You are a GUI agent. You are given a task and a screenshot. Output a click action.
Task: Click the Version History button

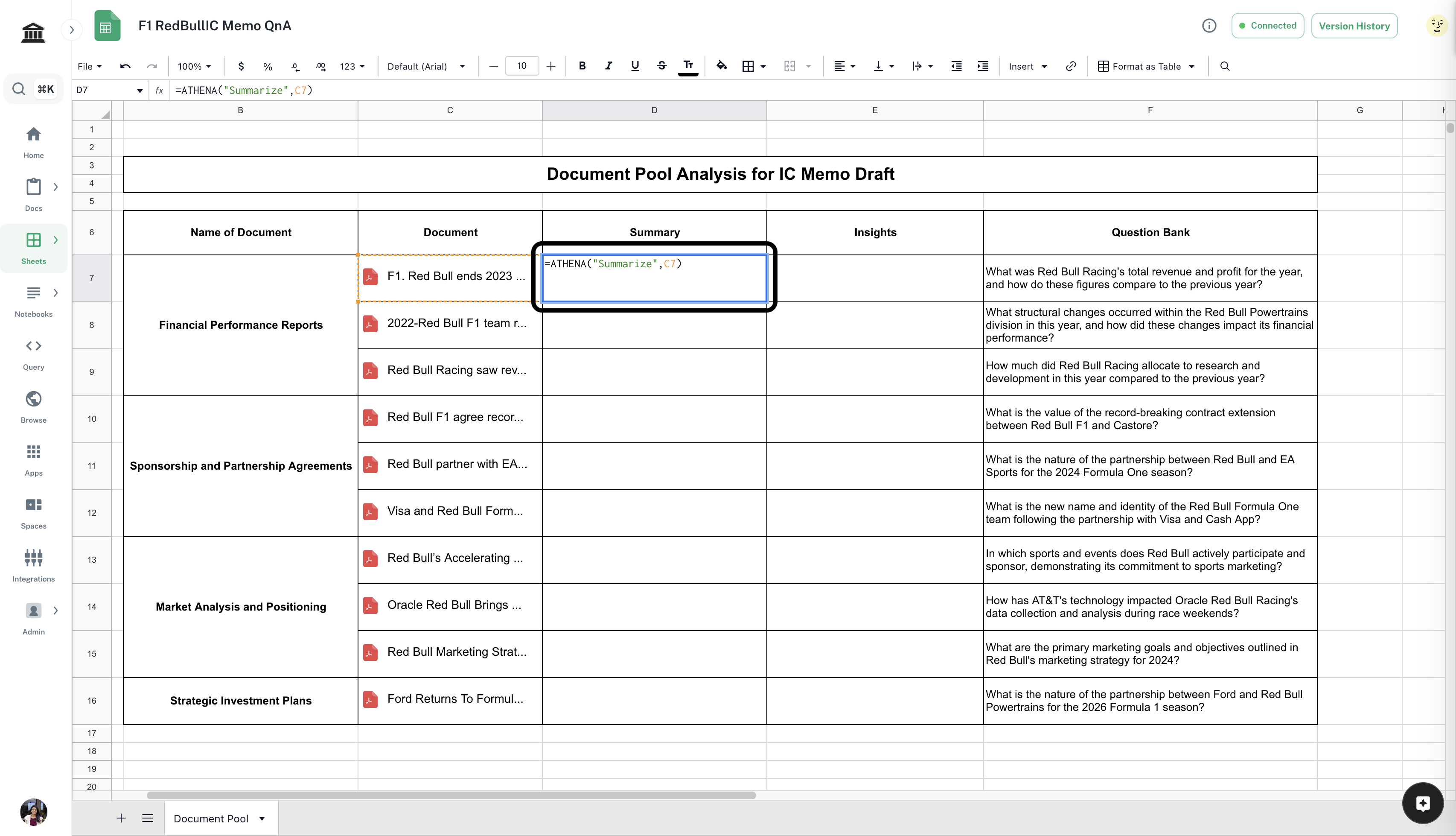[x=1354, y=26]
